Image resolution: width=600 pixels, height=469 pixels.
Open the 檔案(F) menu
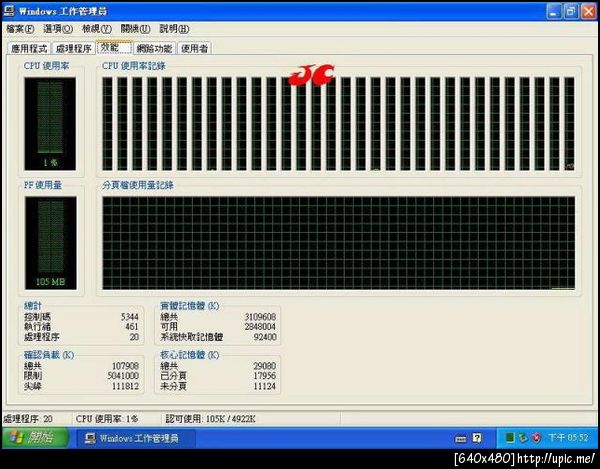(20, 29)
